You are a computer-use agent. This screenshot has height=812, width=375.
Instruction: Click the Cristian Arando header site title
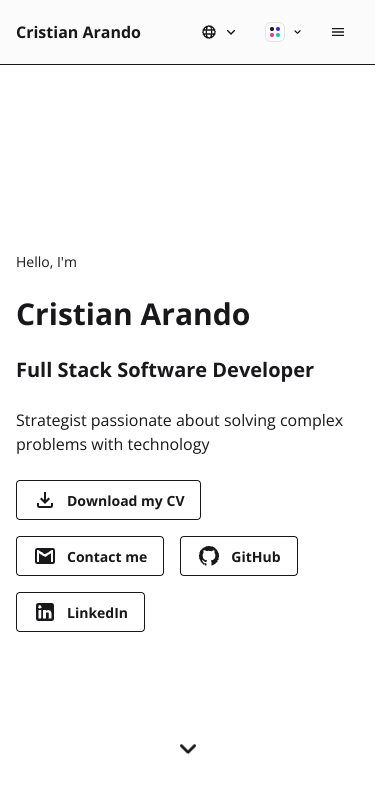click(x=78, y=32)
